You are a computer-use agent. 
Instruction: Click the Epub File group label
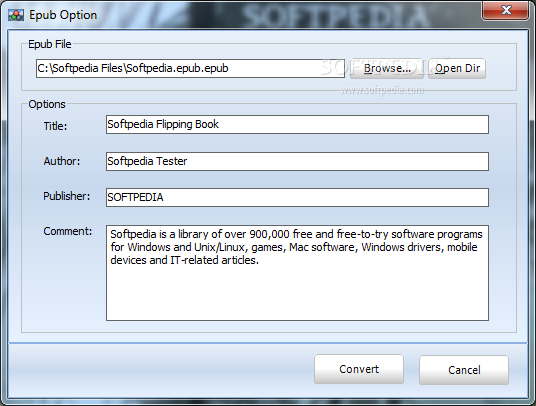point(50,44)
